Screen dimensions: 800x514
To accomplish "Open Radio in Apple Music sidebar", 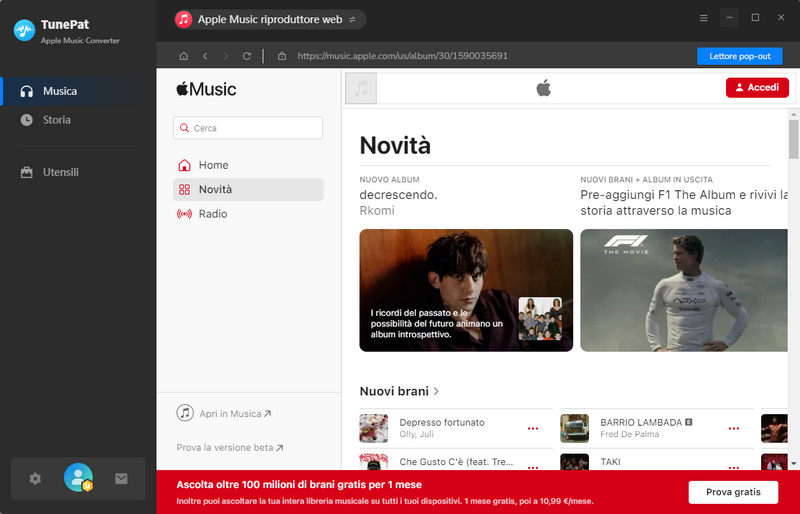I will coord(248,214).
